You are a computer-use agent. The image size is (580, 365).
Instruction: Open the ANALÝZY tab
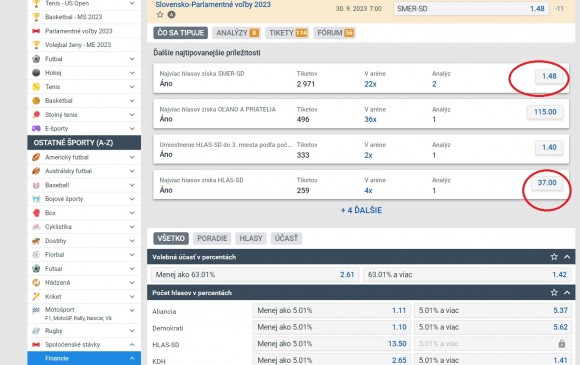point(237,33)
